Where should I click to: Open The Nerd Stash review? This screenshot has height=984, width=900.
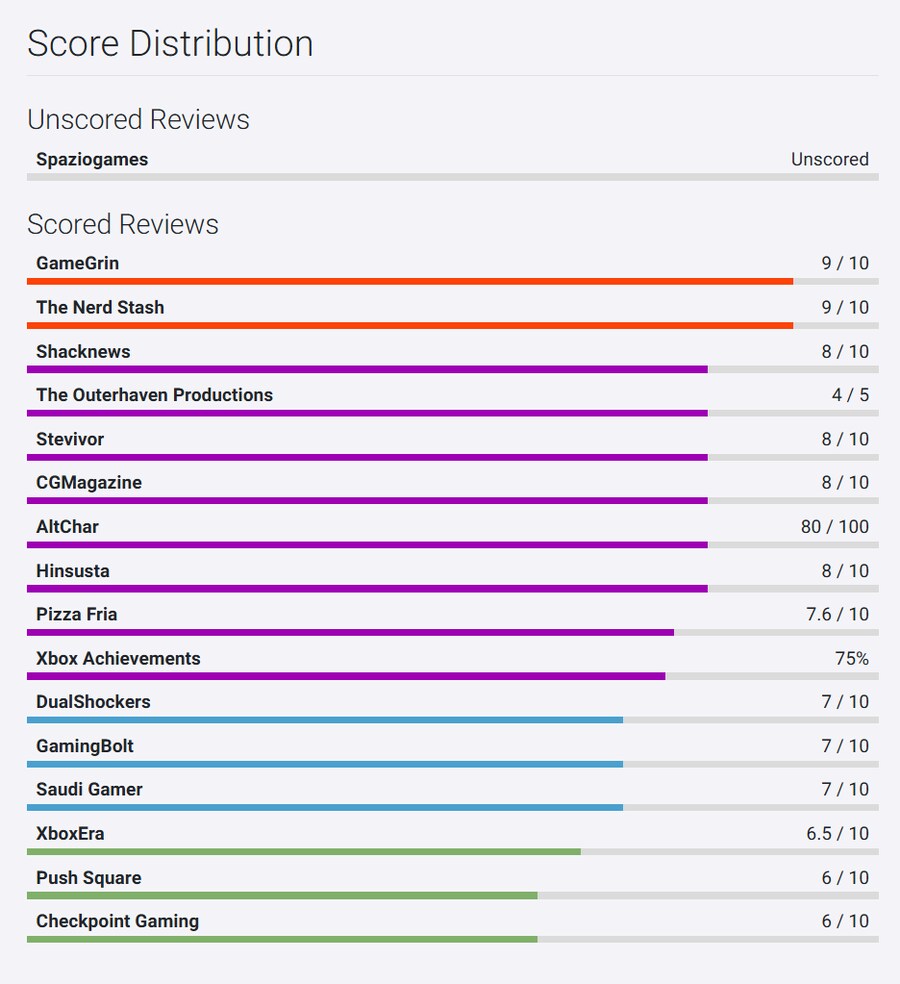coord(100,307)
